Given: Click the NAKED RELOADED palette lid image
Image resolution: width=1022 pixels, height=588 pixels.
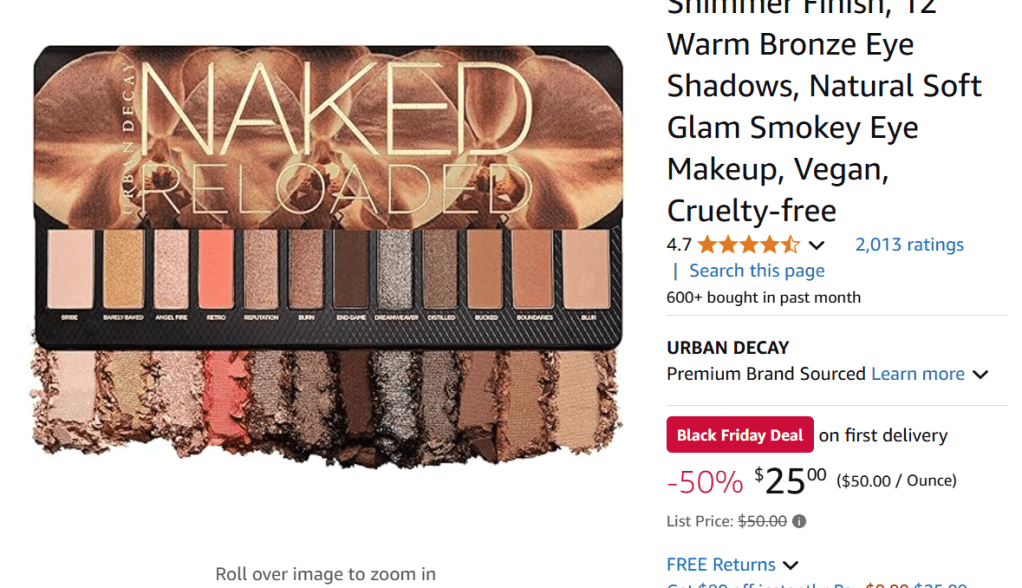Looking at the screenshot, I should (x=328, y=136).
